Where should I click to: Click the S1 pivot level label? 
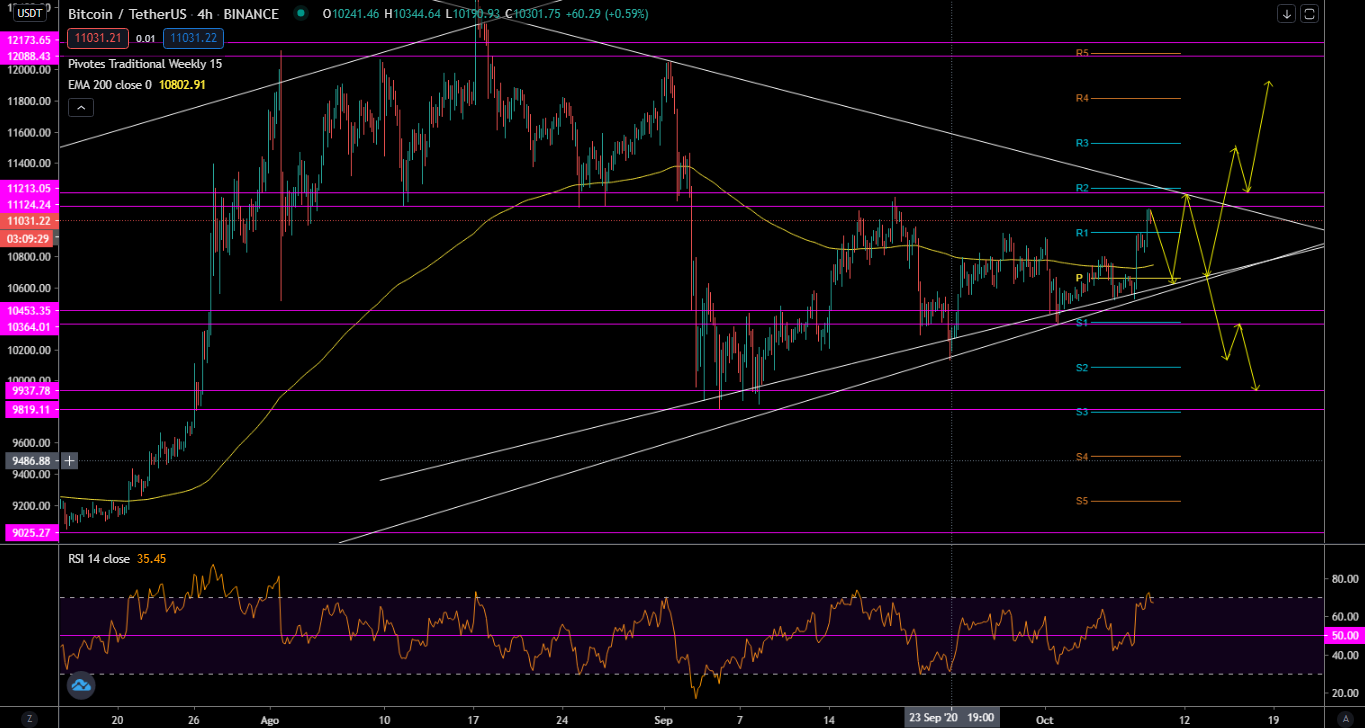click(1082, 323)
